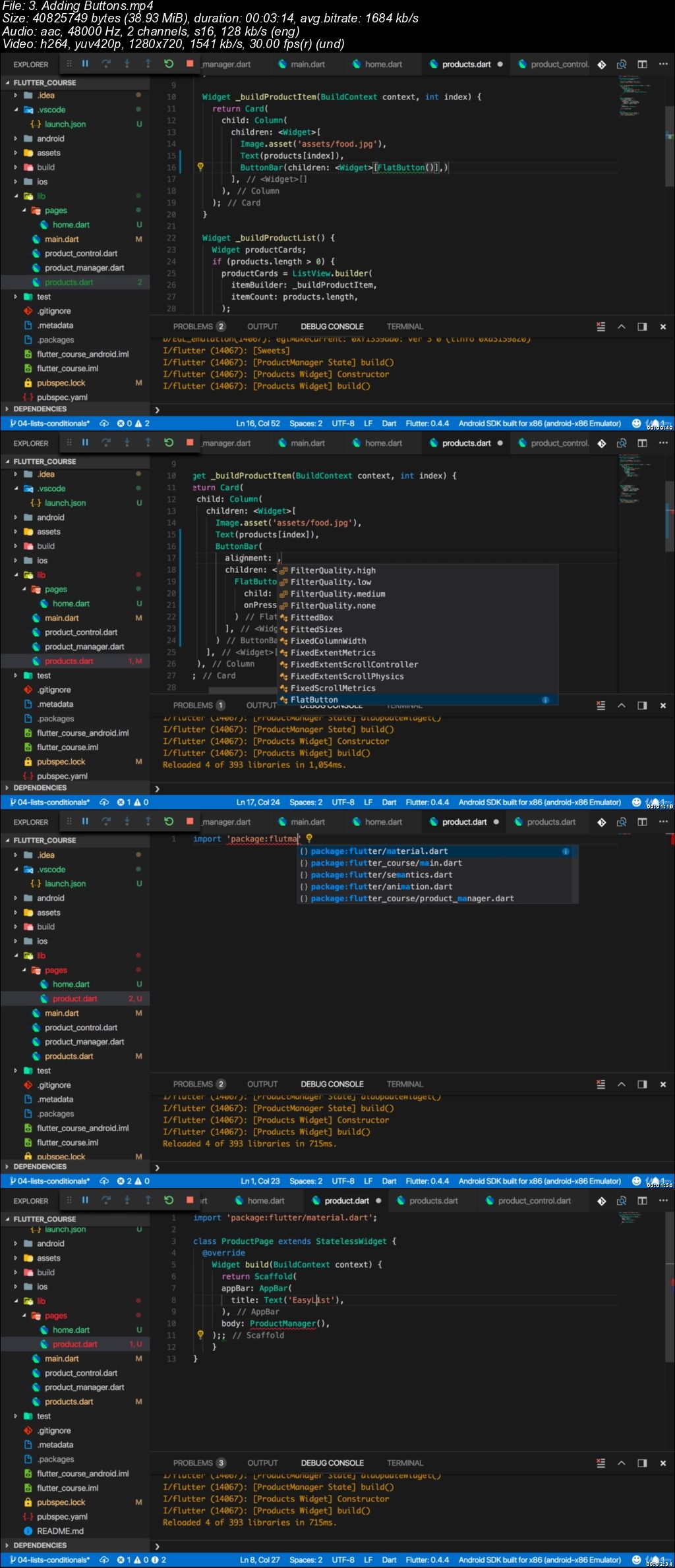Open the More Actions ellipsis in the fourth frame

click(662, 1201)
